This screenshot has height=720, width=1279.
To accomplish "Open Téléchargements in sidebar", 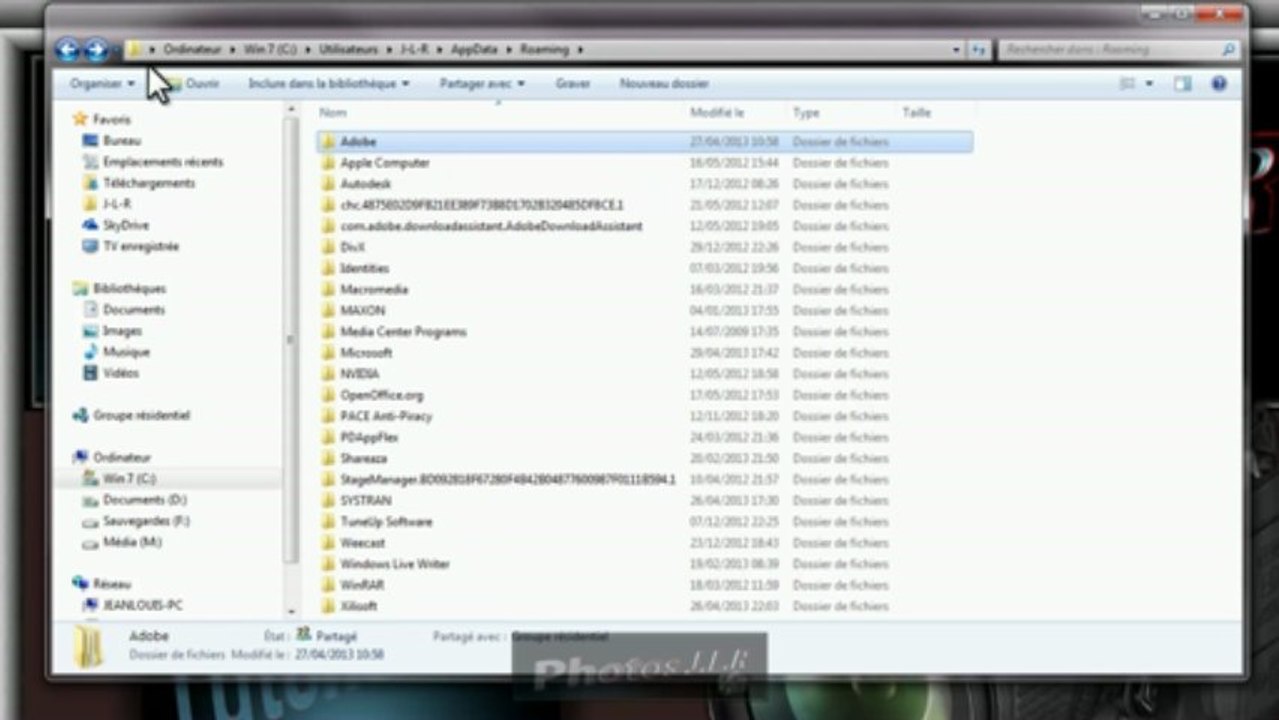I will 149,183.
